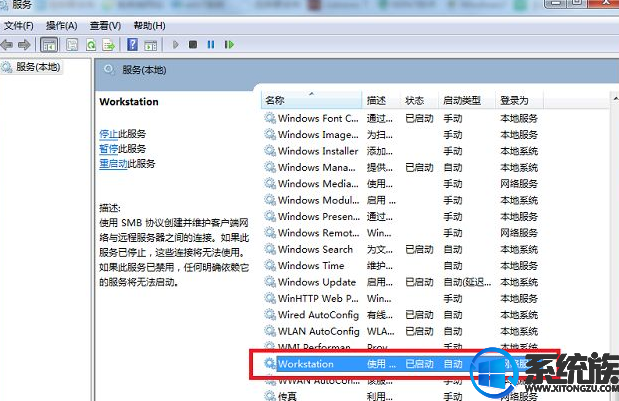Open the Properties toolbar icon
The height and width of the screenshot is (401, 619).
pos(72,45)
